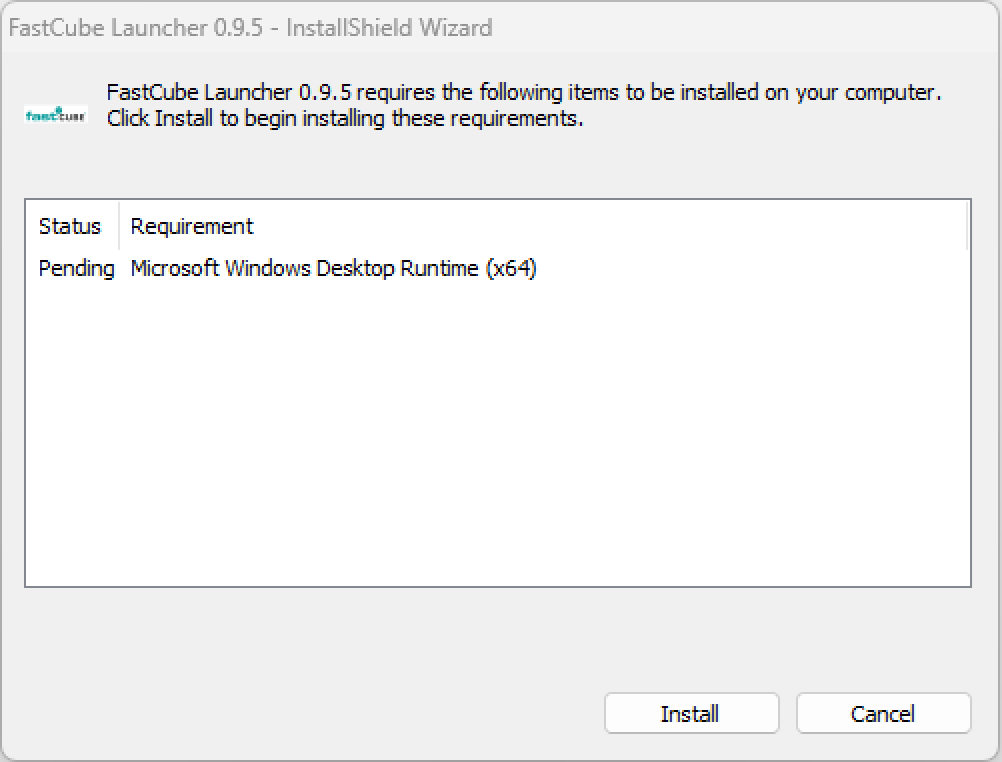Select the Pending status cell
This screenshot has width=1002, height=762.
point(76,268)
